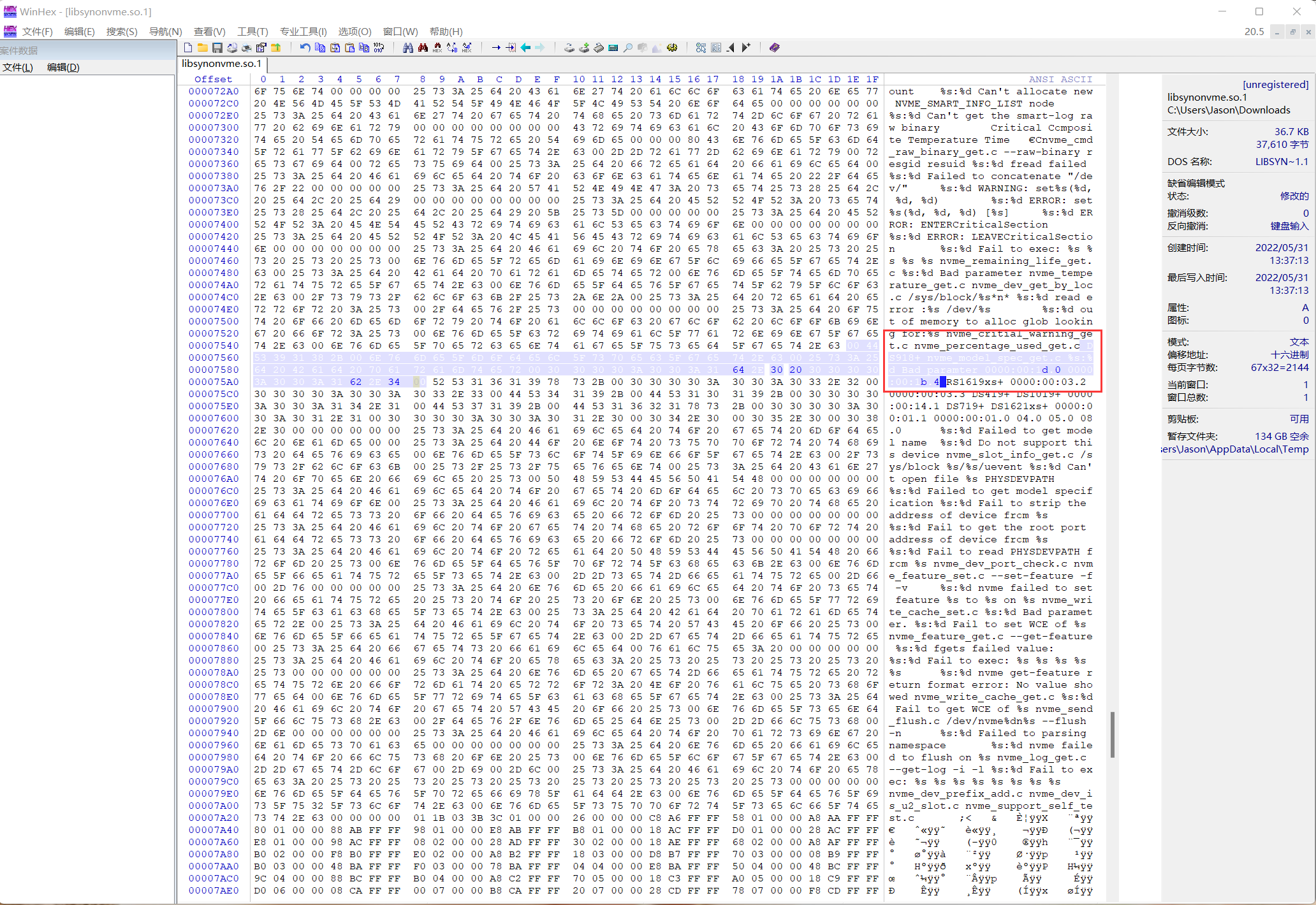Click the purple help book icon

coord(775,48)
